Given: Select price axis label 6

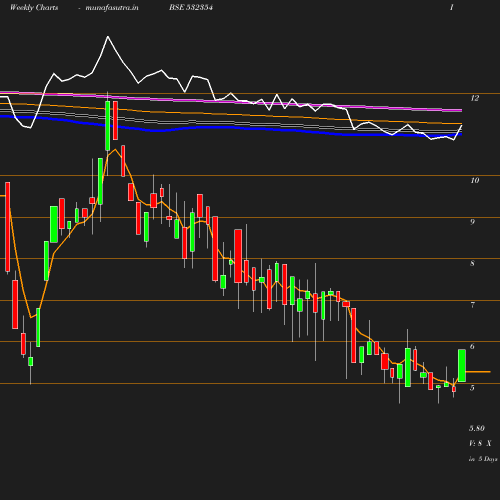Looking at the screenshot, I should 472,346.
